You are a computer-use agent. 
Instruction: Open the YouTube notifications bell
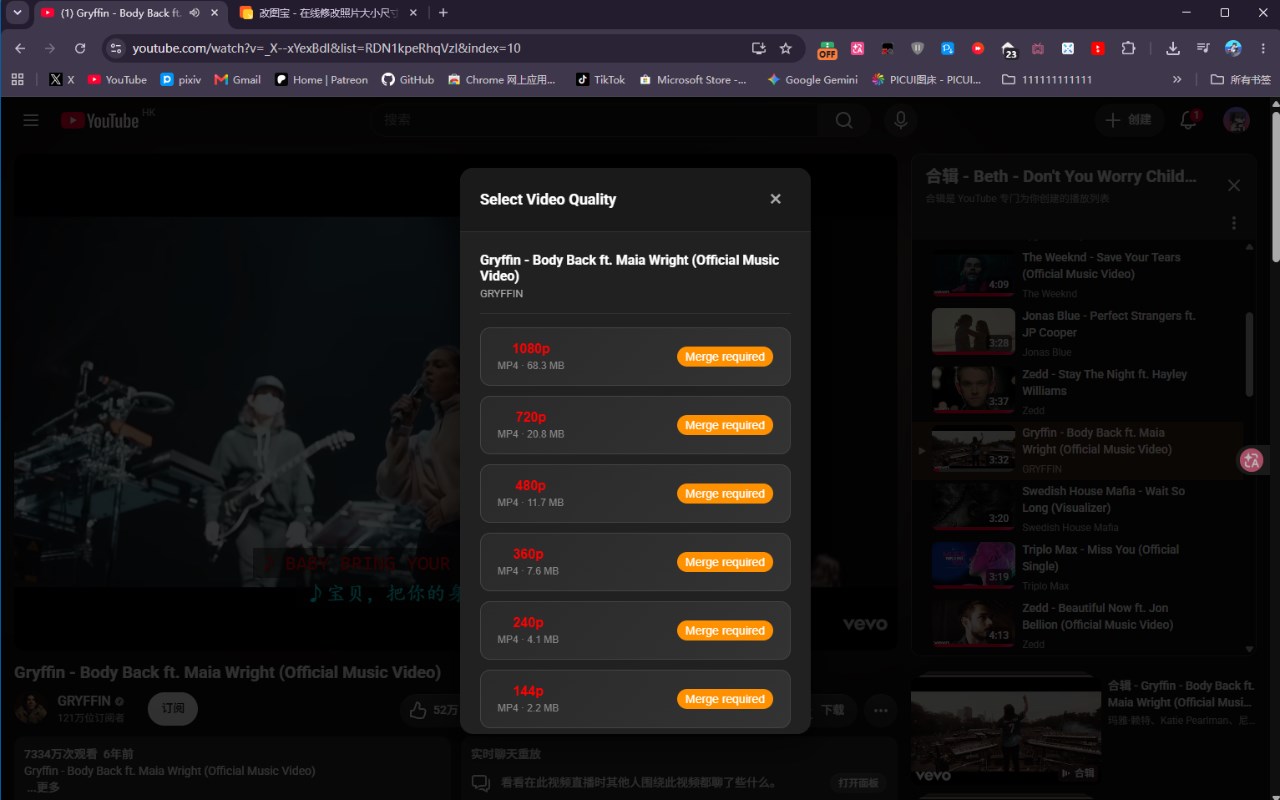(x=1189, y=120)
